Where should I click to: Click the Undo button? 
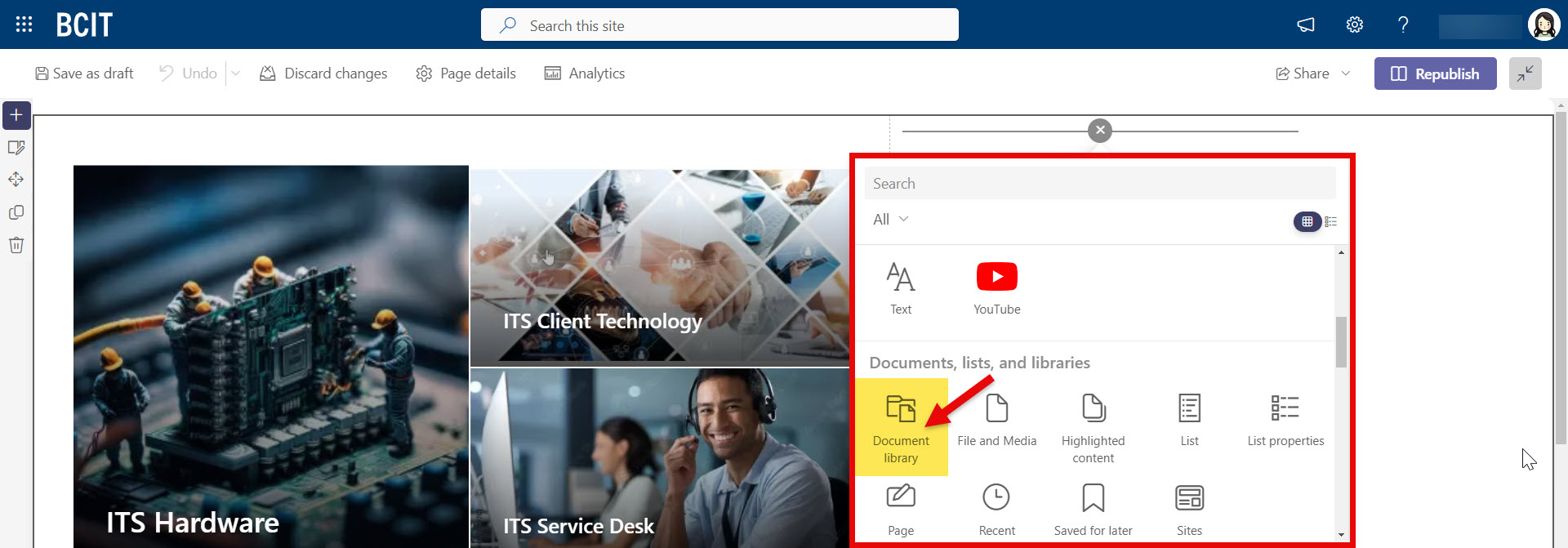(x=188, y=74)
